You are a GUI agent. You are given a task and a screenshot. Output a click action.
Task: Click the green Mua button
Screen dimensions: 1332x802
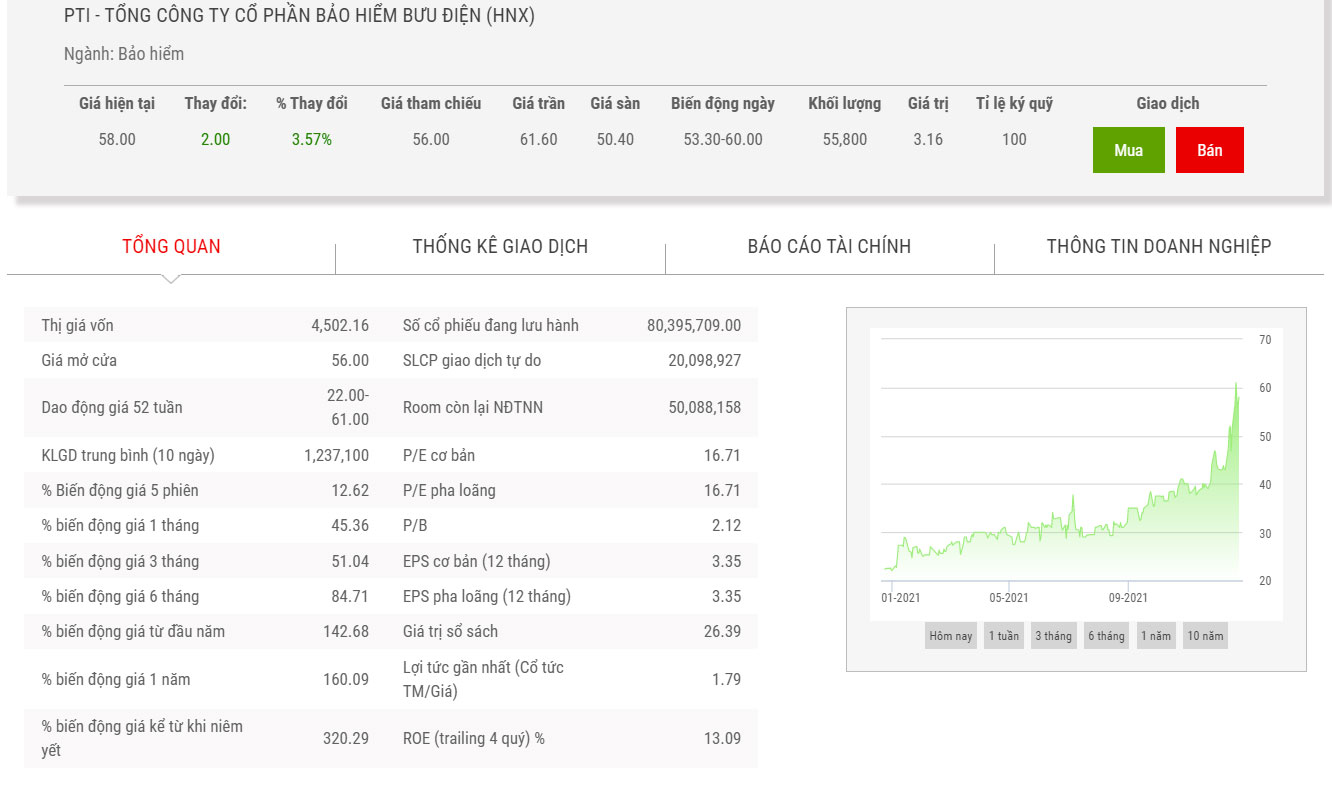(1128, 150)
